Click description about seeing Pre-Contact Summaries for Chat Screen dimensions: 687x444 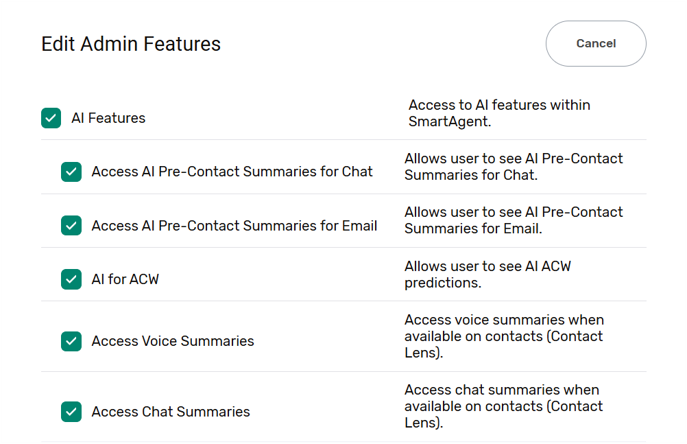(513, 167)
